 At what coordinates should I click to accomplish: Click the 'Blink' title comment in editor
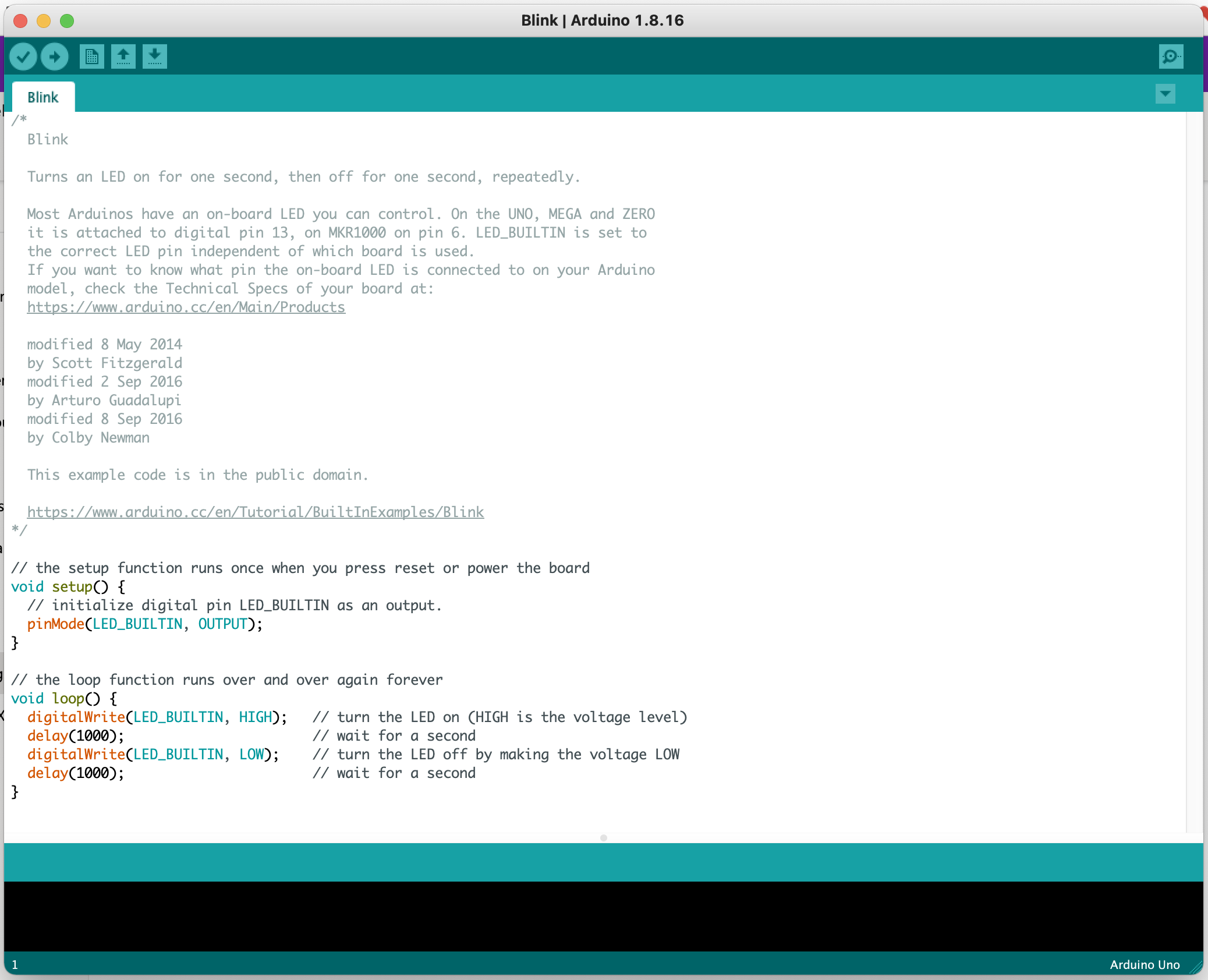coord(48,139)
